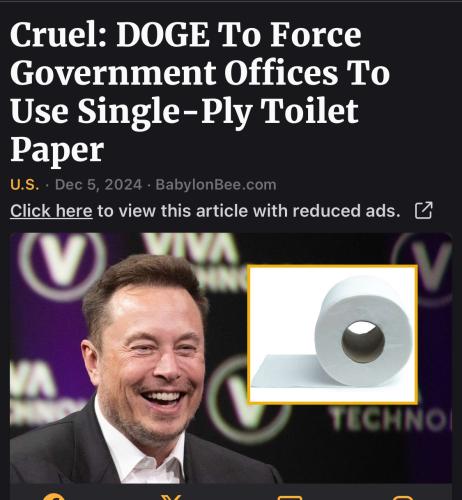This screenshot has height=500, width=462.
Task: Open the toilet paper roll inset image
Action: [332, 335]
